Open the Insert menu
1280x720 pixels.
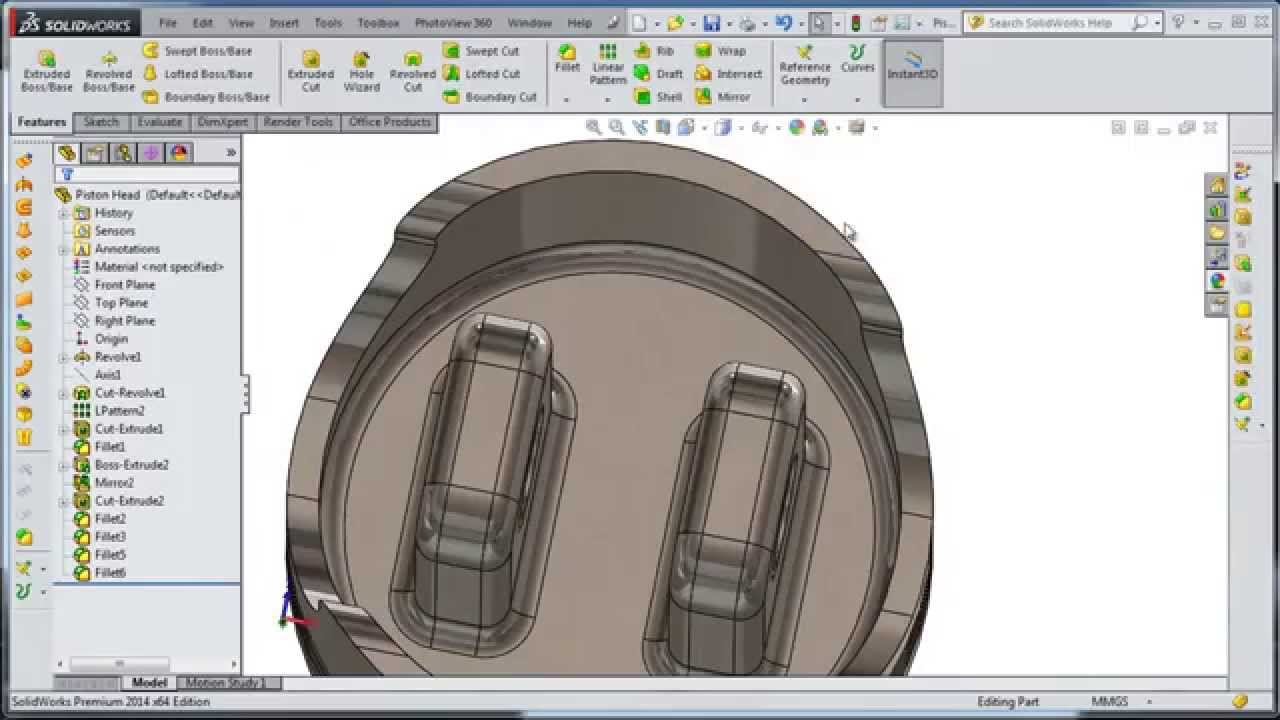(284, 23)
